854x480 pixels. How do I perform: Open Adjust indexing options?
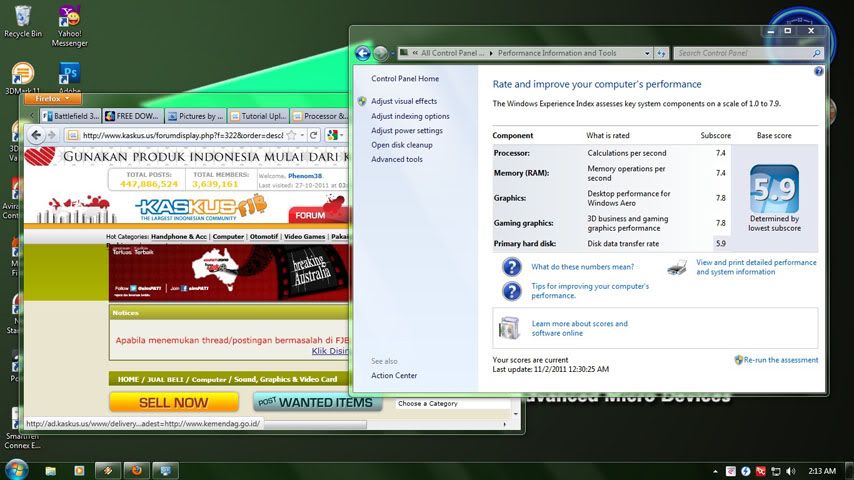[x=410, y=116]
